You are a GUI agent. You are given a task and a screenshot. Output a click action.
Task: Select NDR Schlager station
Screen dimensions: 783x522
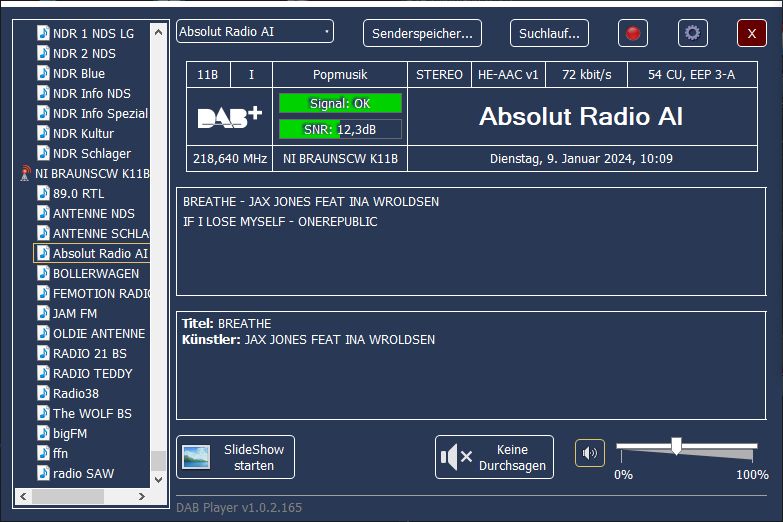pos(91,153)
